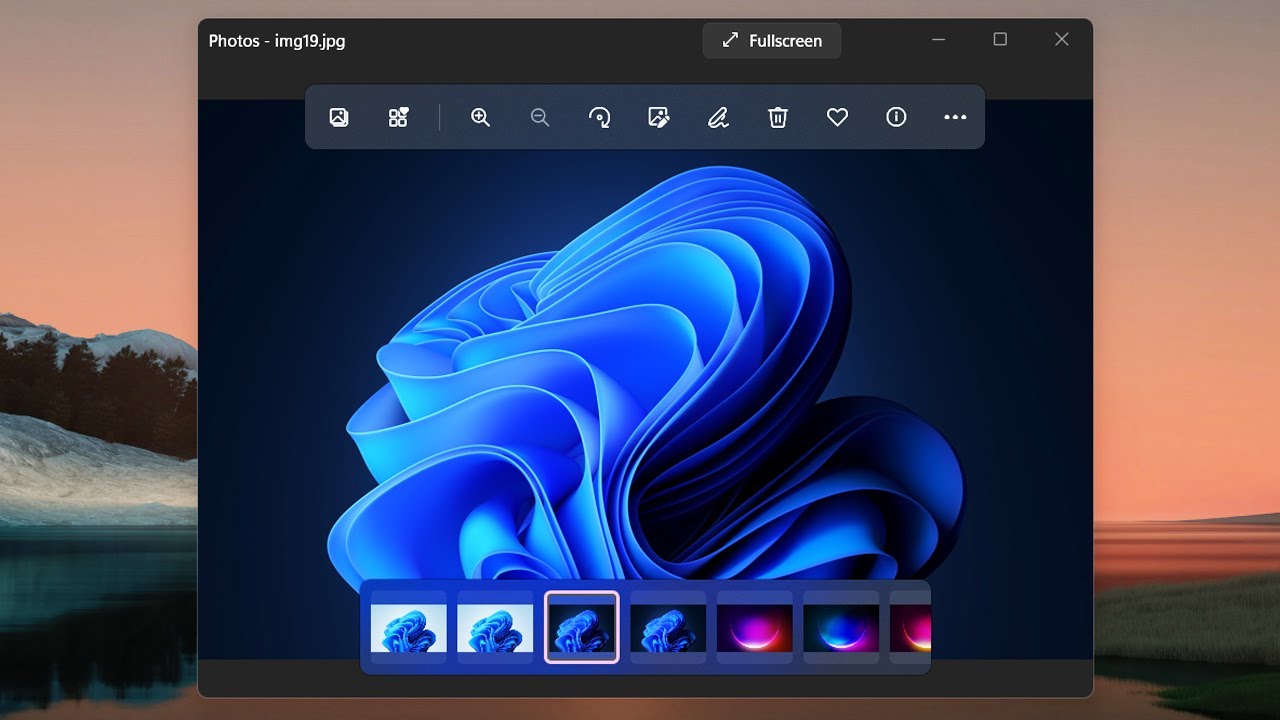Maximize the Photos window
The image size is (1280, 720).
tap(1000, 39)
